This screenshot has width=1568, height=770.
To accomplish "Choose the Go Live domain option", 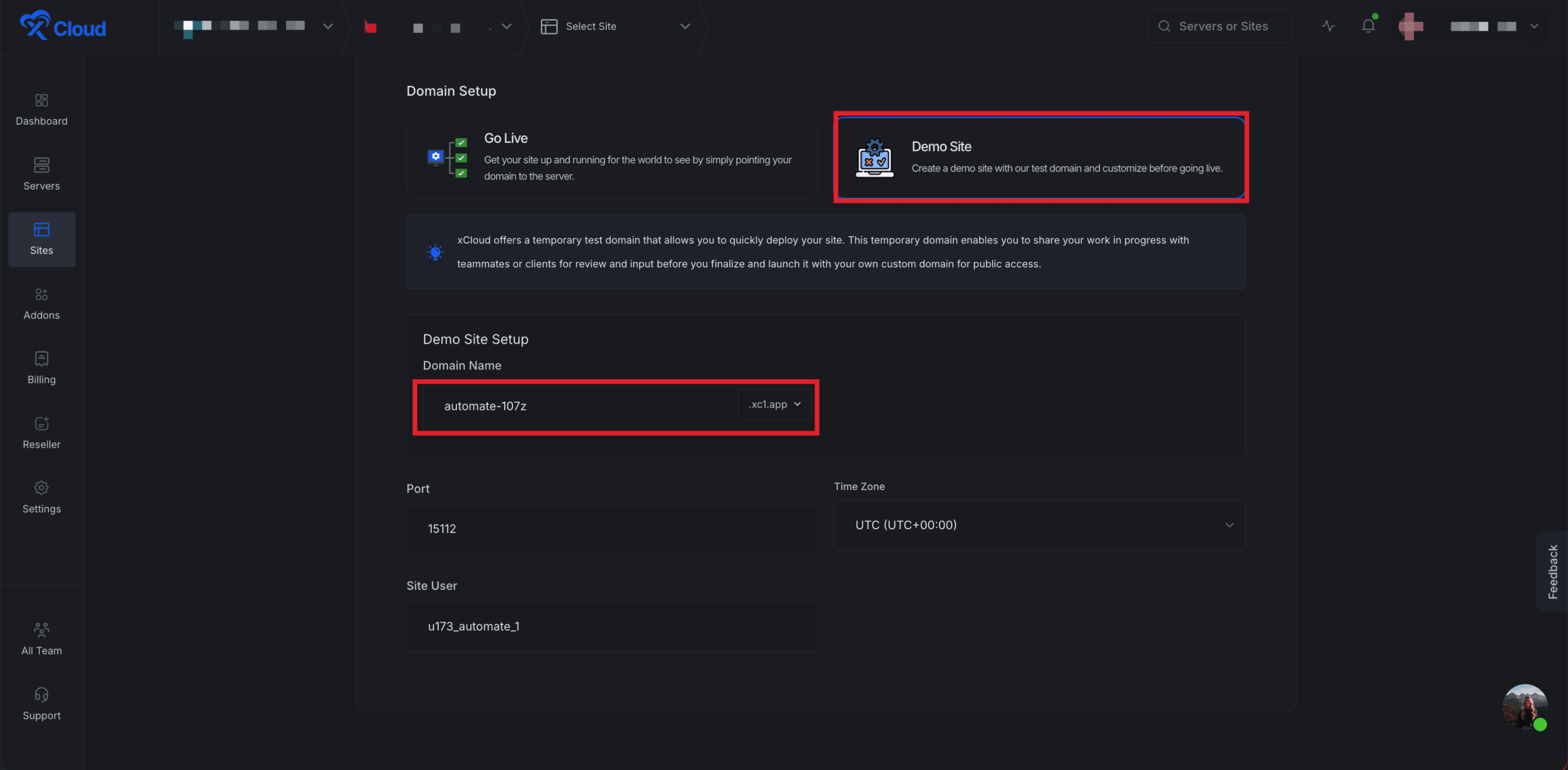I will point(612,157).
